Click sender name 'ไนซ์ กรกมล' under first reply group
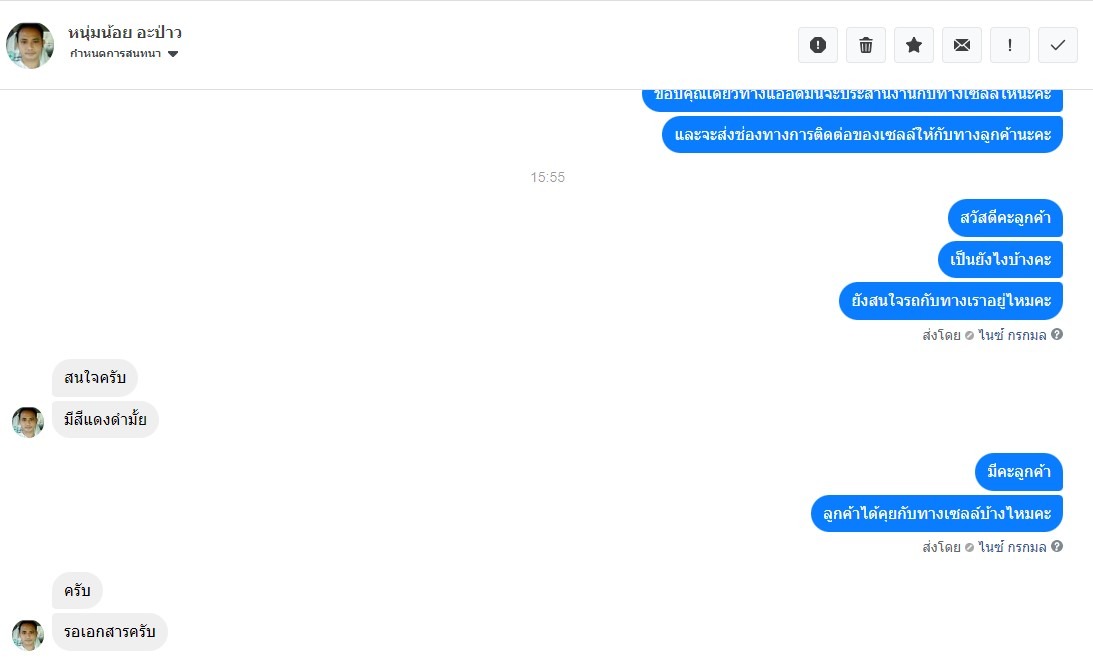1093x666 pixels. 1012,335
